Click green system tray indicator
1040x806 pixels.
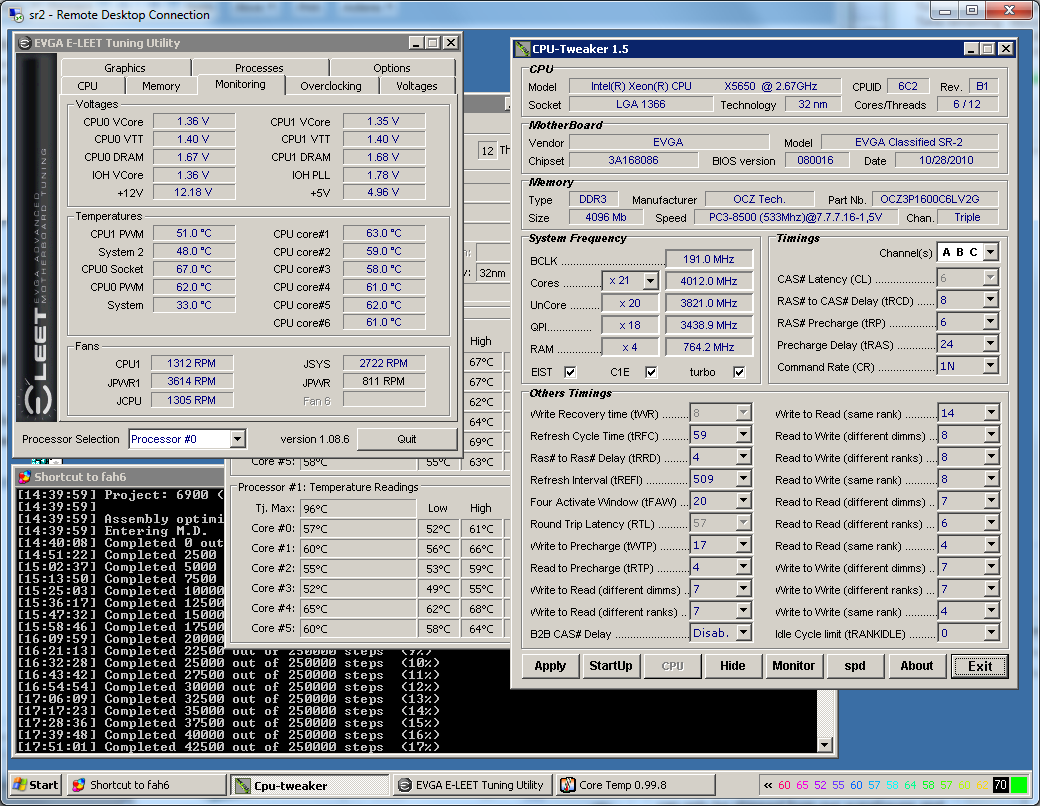tap(1017, 785)
